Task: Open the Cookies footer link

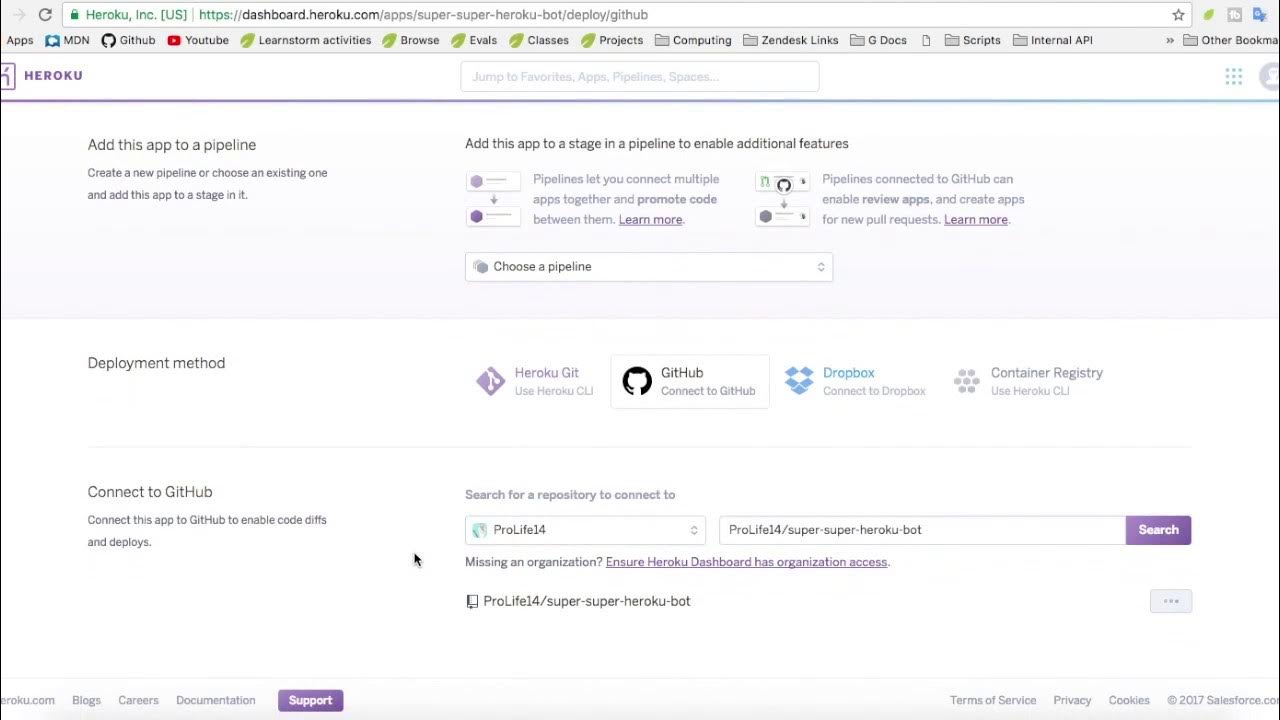Action: pos(1129,700)
